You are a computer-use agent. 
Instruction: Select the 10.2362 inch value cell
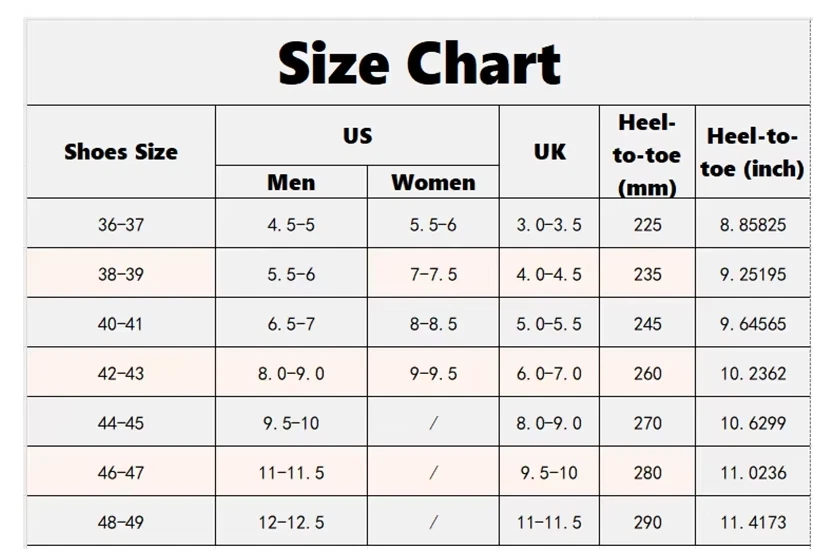[752, 374]
